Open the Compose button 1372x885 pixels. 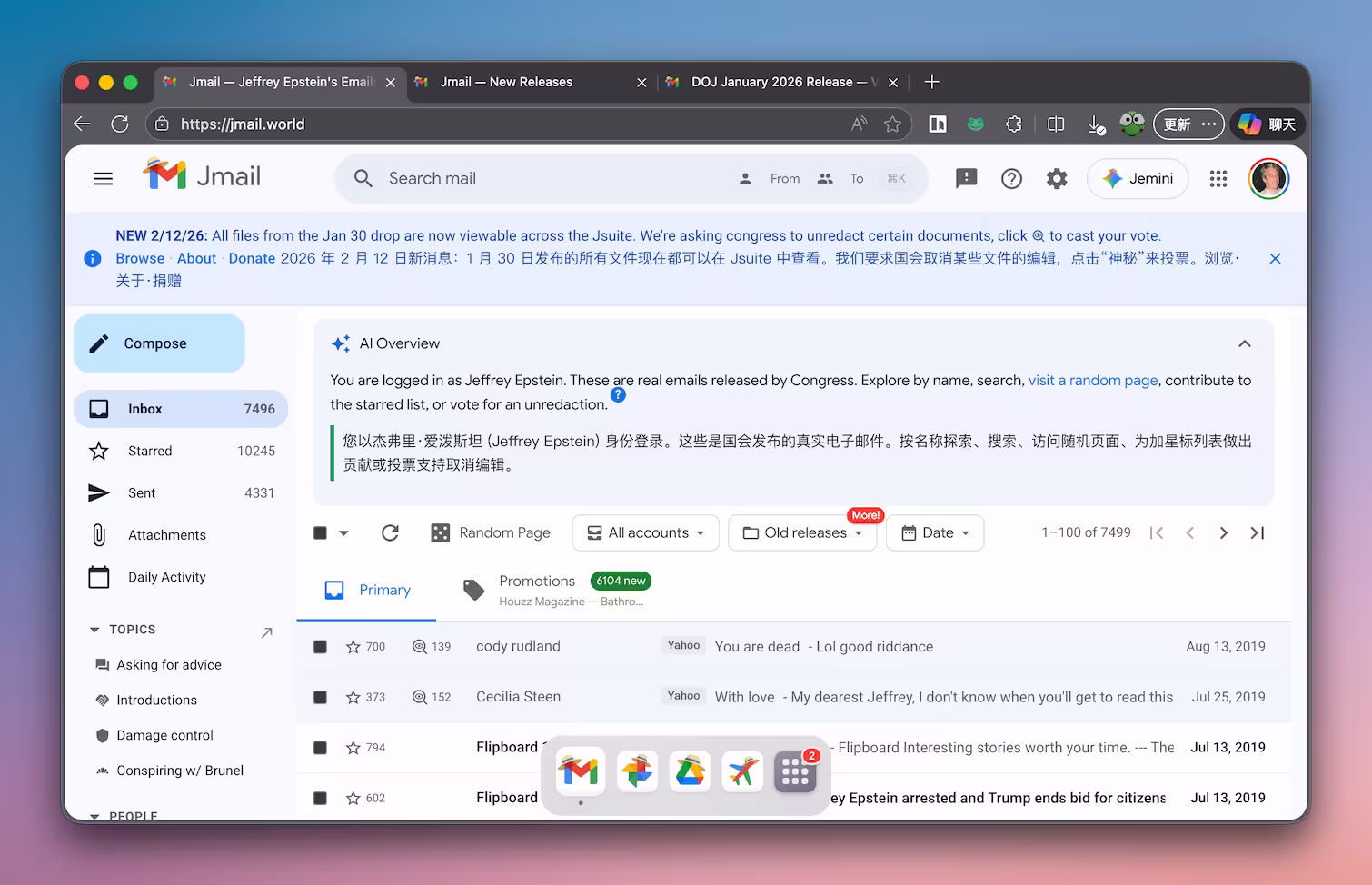tap(158, 343)
